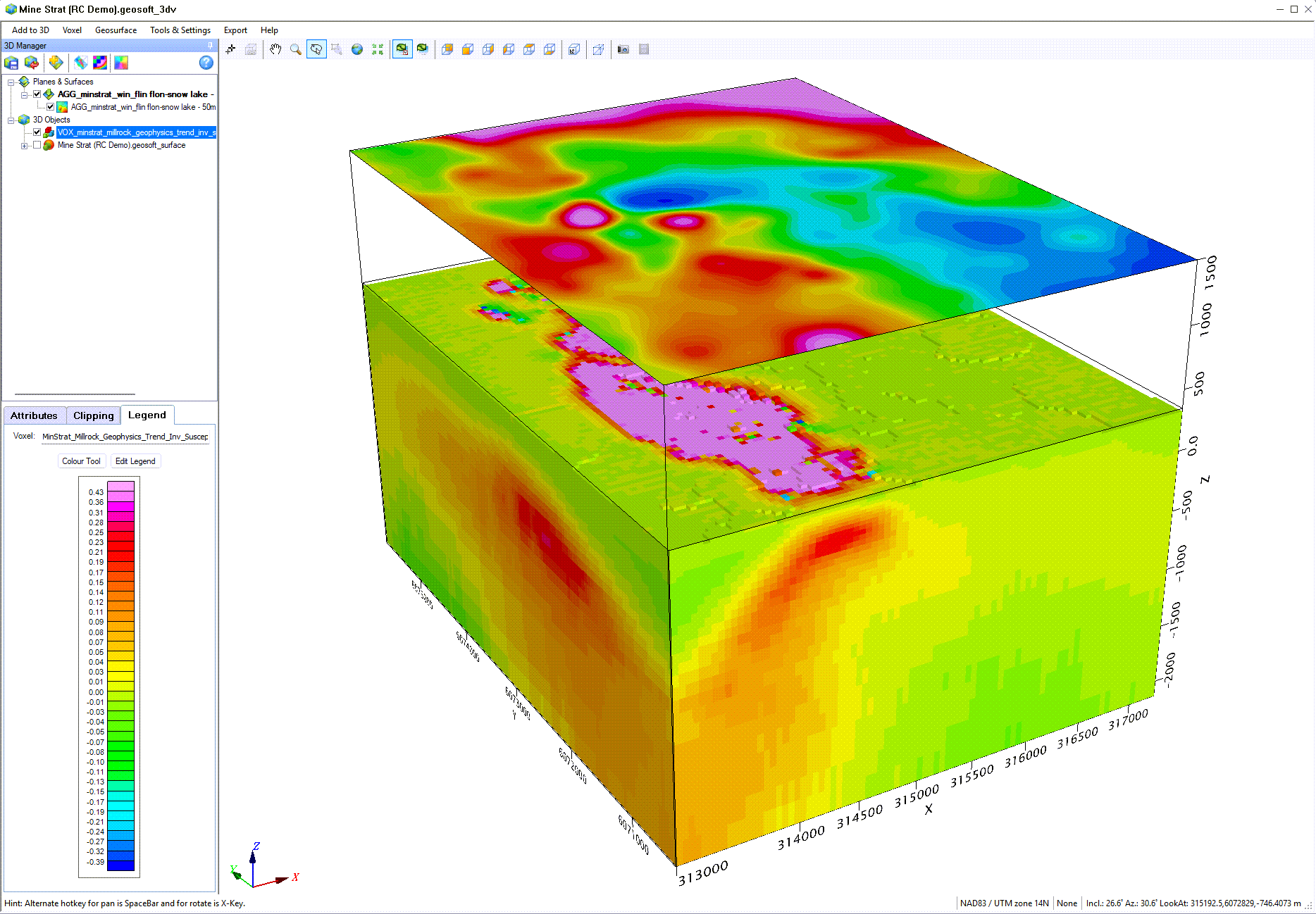This screenshot has height=914, width=1316.
Task: Open the Export menu
Action: [235, 30]
